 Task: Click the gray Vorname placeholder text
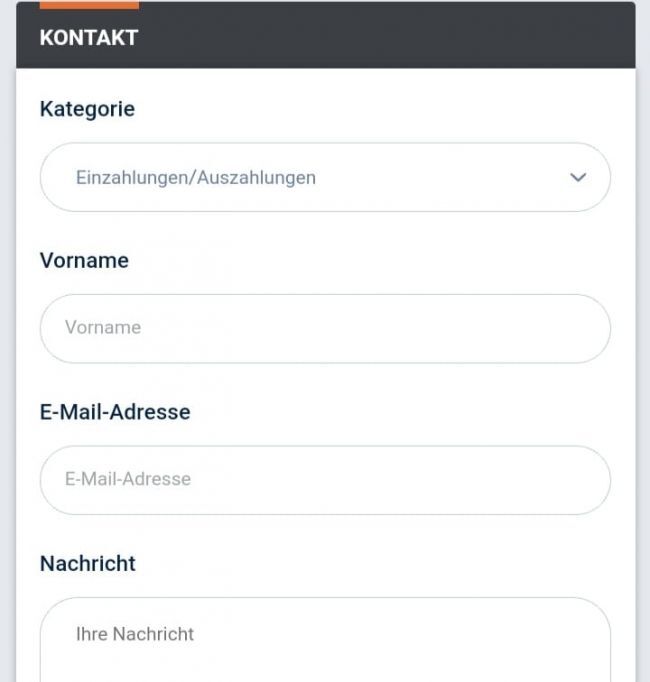[103, 327]
